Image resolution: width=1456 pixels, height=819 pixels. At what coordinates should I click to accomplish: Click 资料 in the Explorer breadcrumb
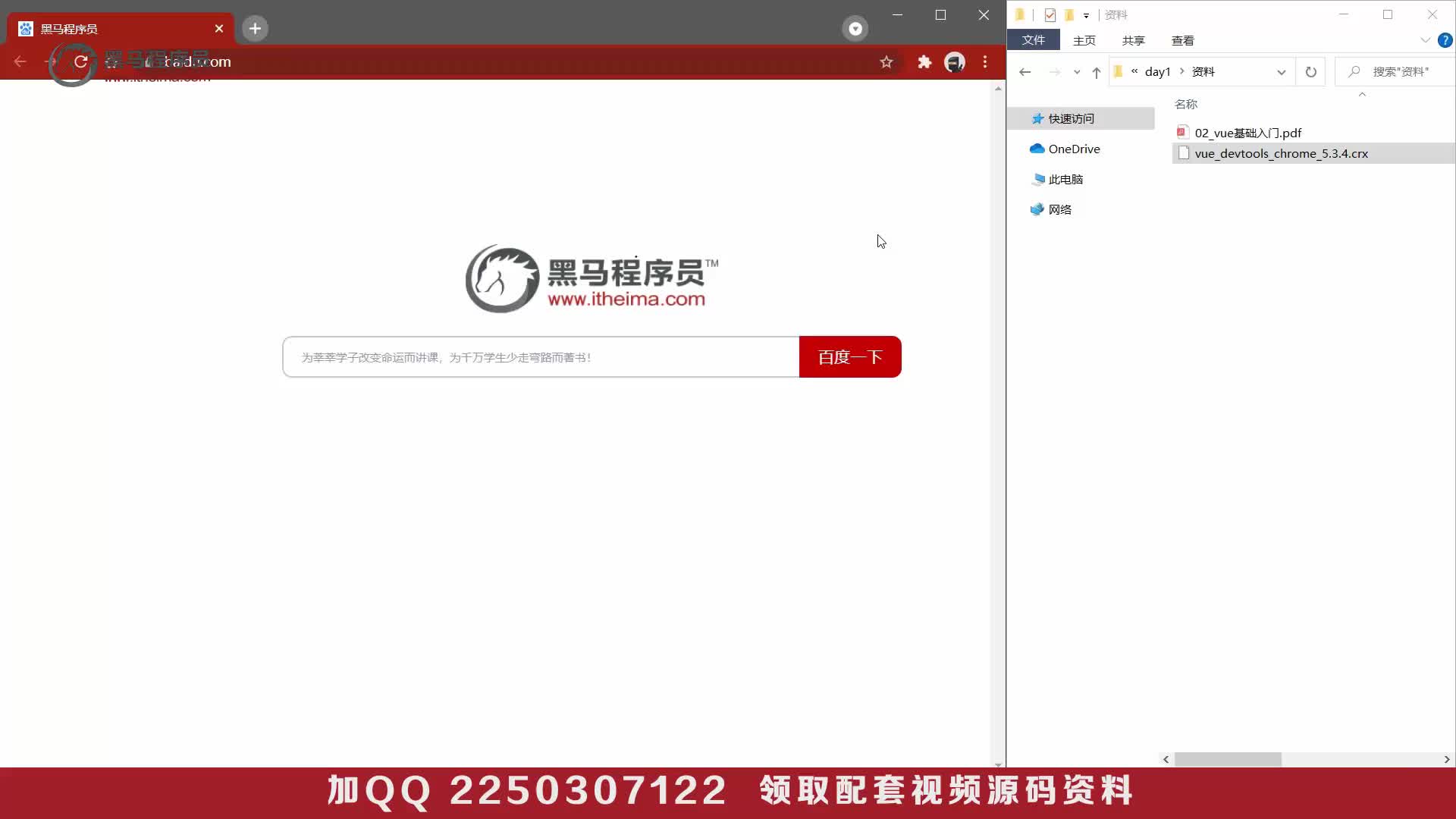pyautogui.click(x=1203, y=72)
